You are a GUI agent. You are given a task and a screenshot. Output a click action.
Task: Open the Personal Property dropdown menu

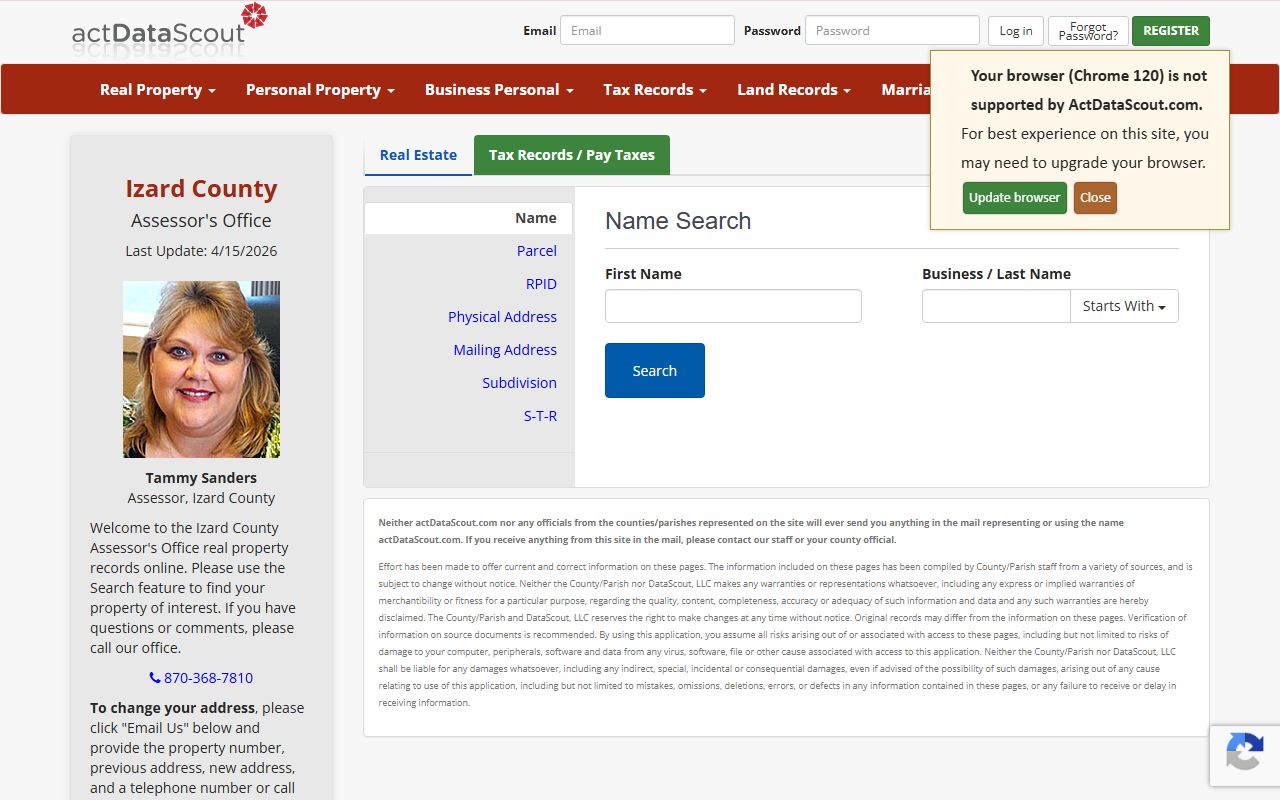pyautogui.click(x=320, y=89)
